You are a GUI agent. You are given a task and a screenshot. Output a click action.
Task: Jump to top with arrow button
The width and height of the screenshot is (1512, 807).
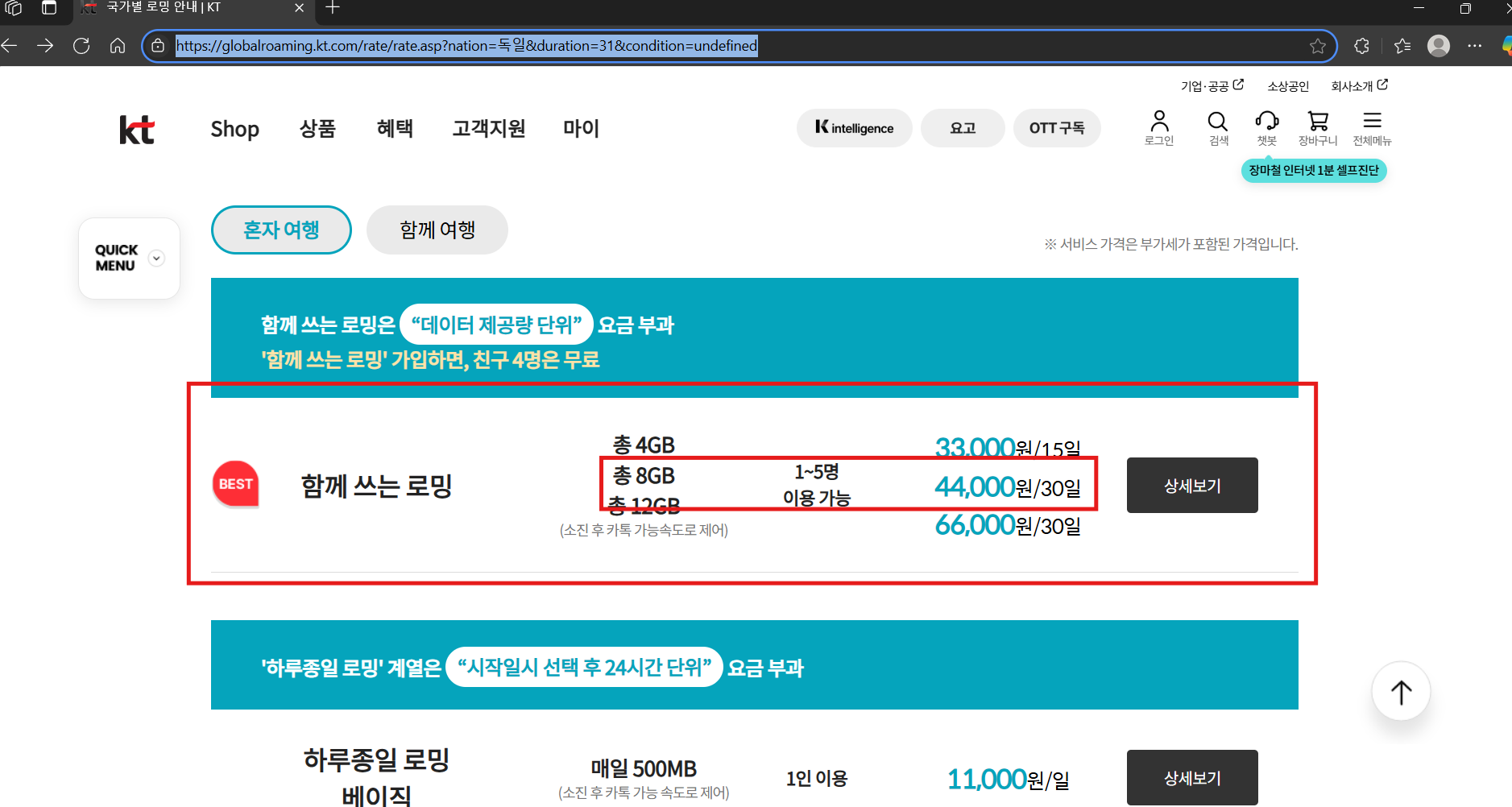pos(1402,692)
